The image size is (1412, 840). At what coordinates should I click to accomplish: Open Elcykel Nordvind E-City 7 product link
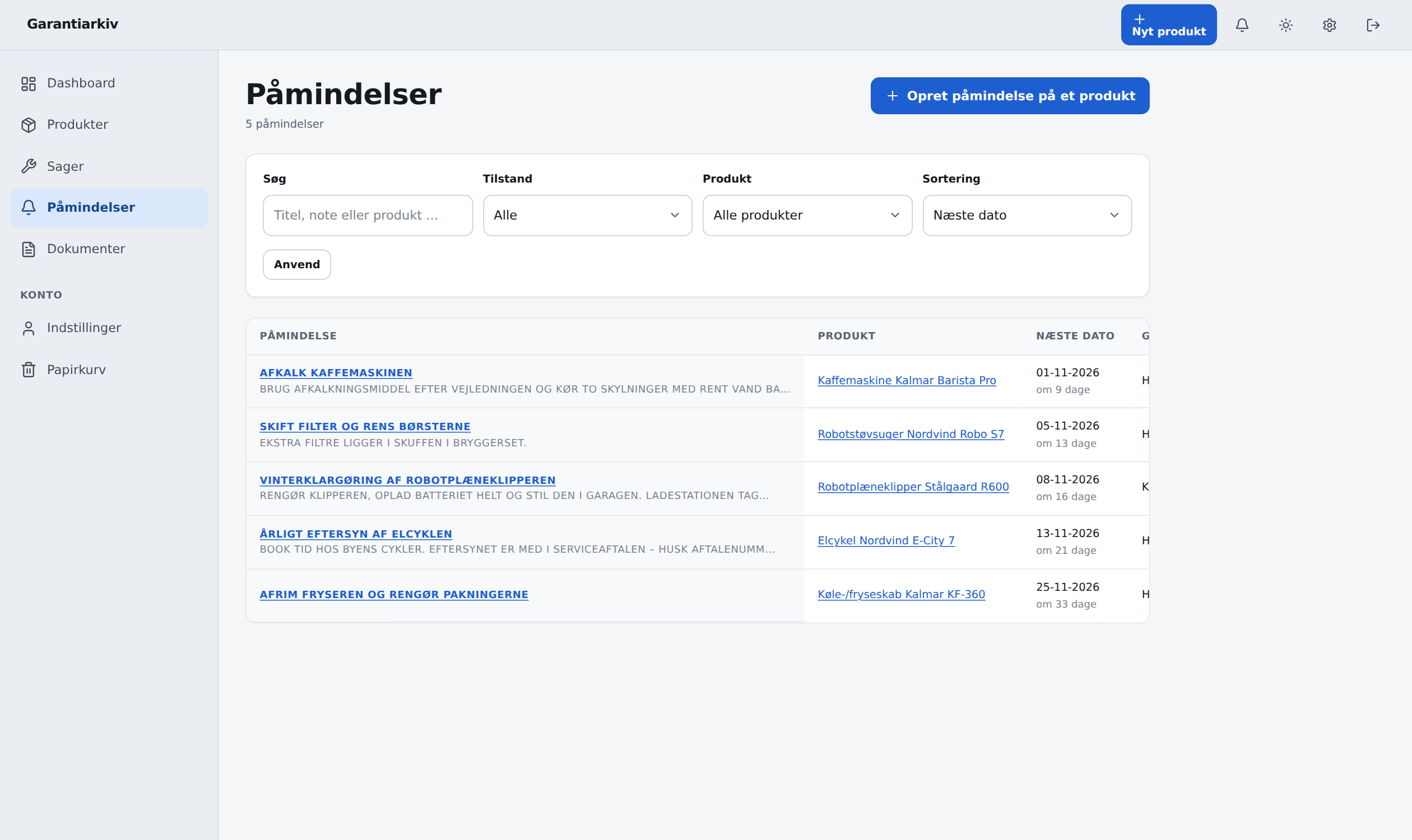coord(886,540)
